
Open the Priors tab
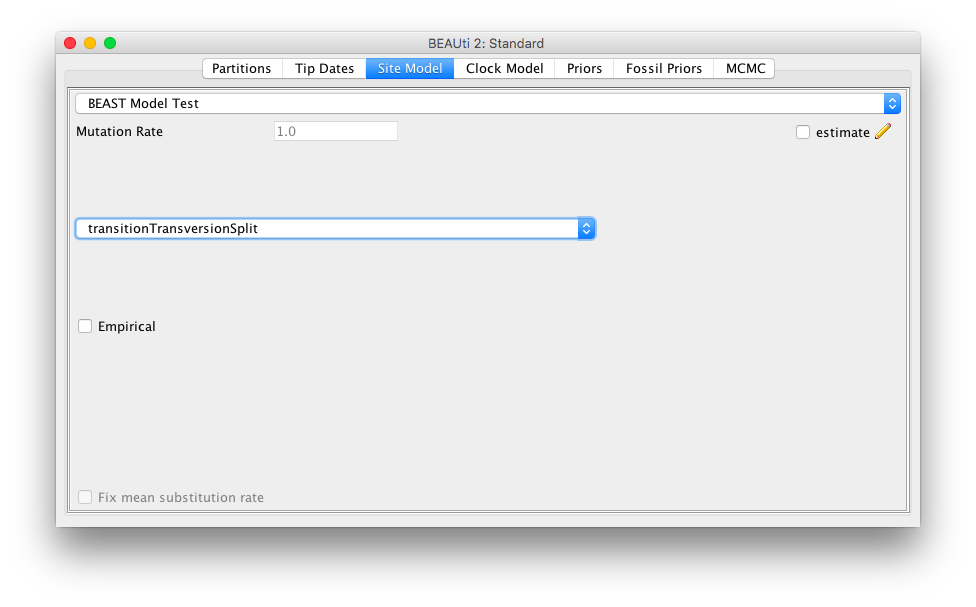click(x=584, y=68)
